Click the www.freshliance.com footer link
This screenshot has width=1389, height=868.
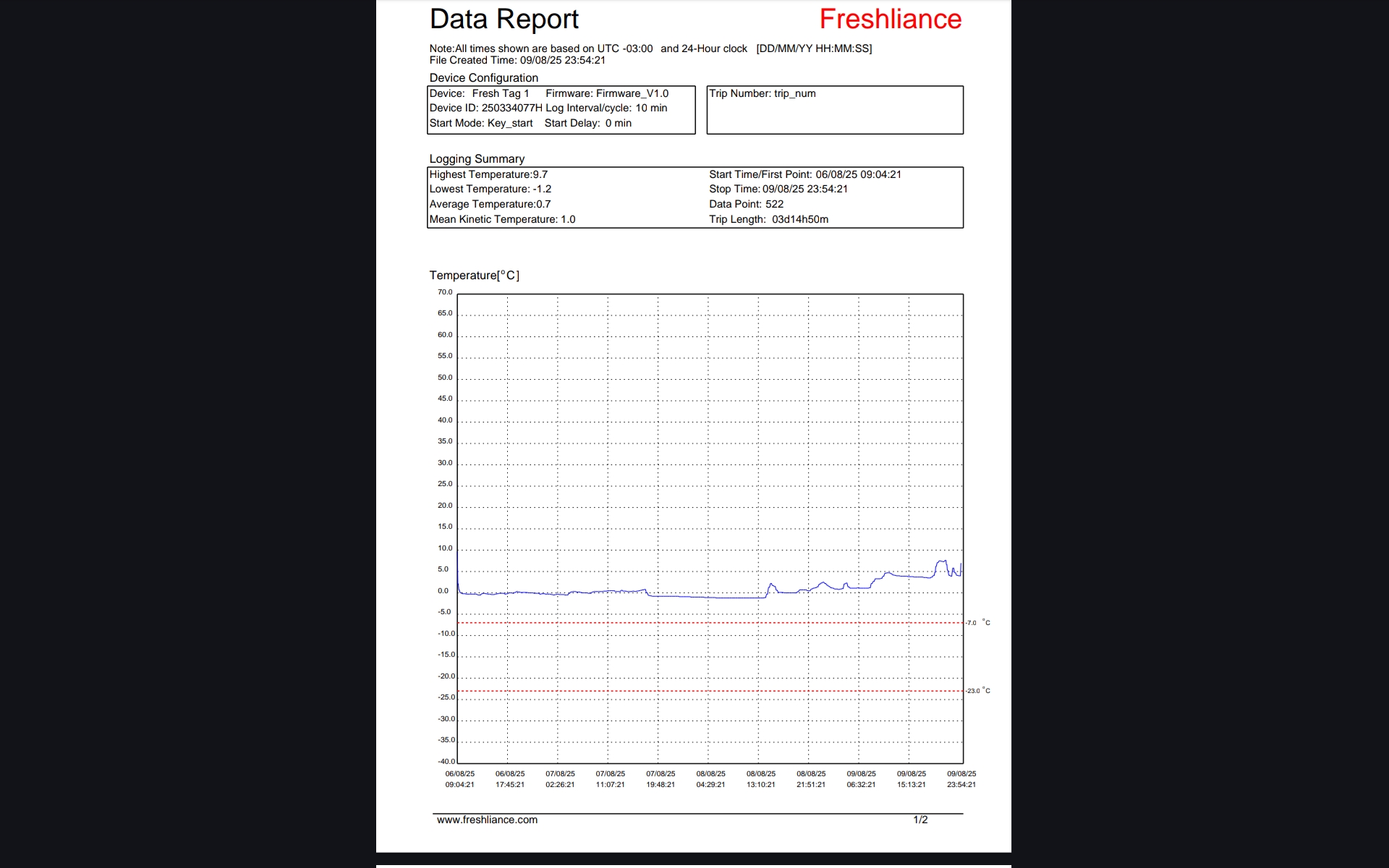(487, 820)
